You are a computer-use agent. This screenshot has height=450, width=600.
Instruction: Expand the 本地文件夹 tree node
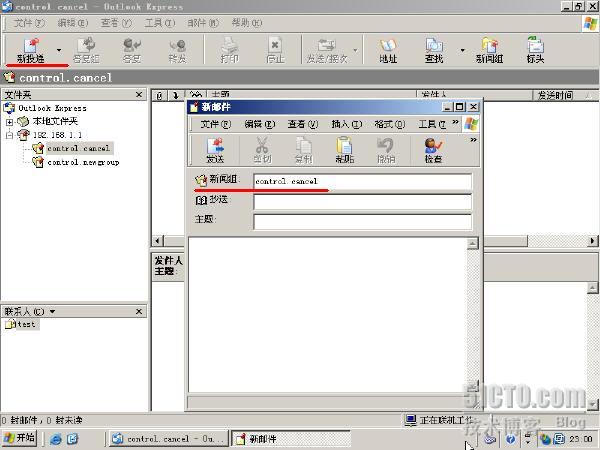pyautogui.click(x=9, y=122)
